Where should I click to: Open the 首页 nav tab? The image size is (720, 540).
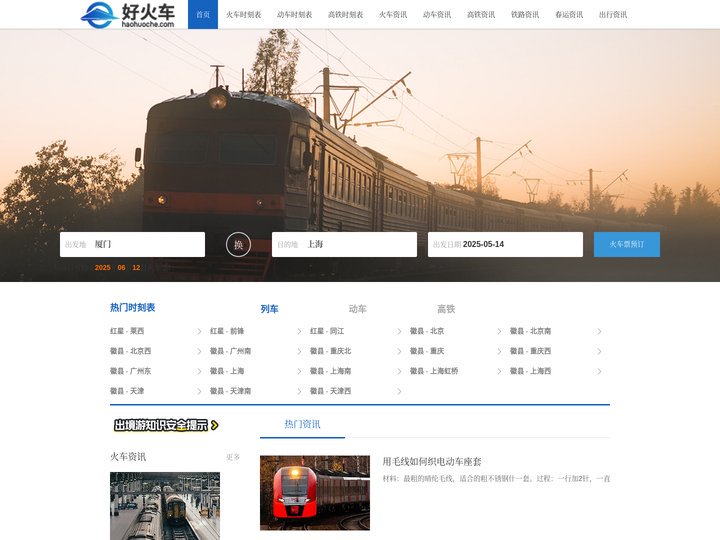coord(203,15)
